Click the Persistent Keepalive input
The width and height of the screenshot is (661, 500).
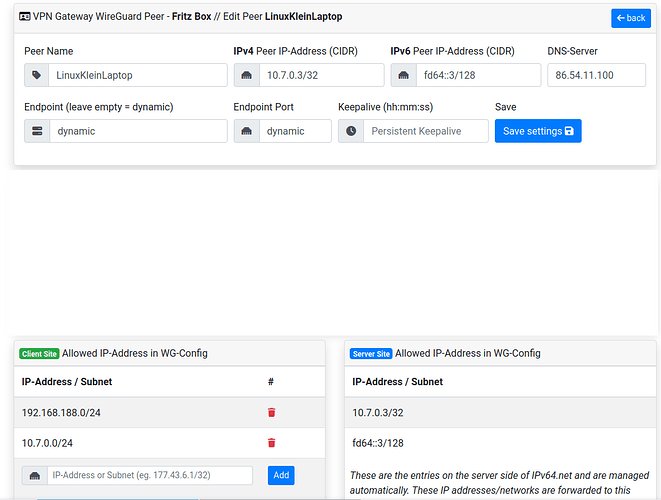425,131
